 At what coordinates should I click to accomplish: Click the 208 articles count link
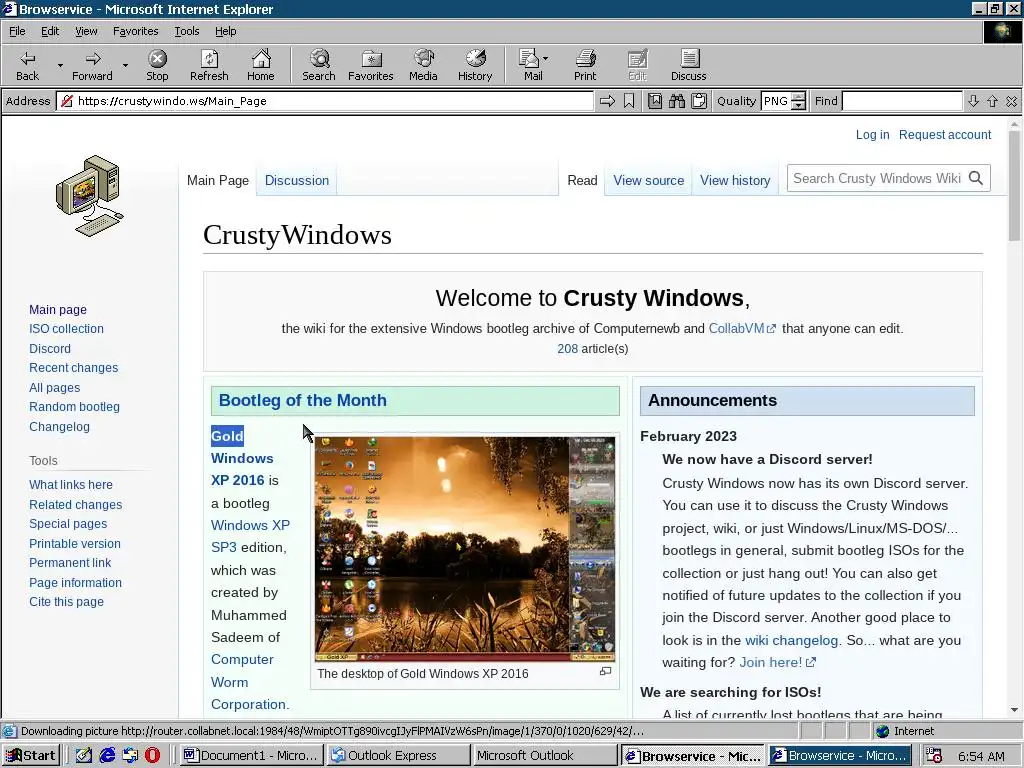tap(568, 349)
